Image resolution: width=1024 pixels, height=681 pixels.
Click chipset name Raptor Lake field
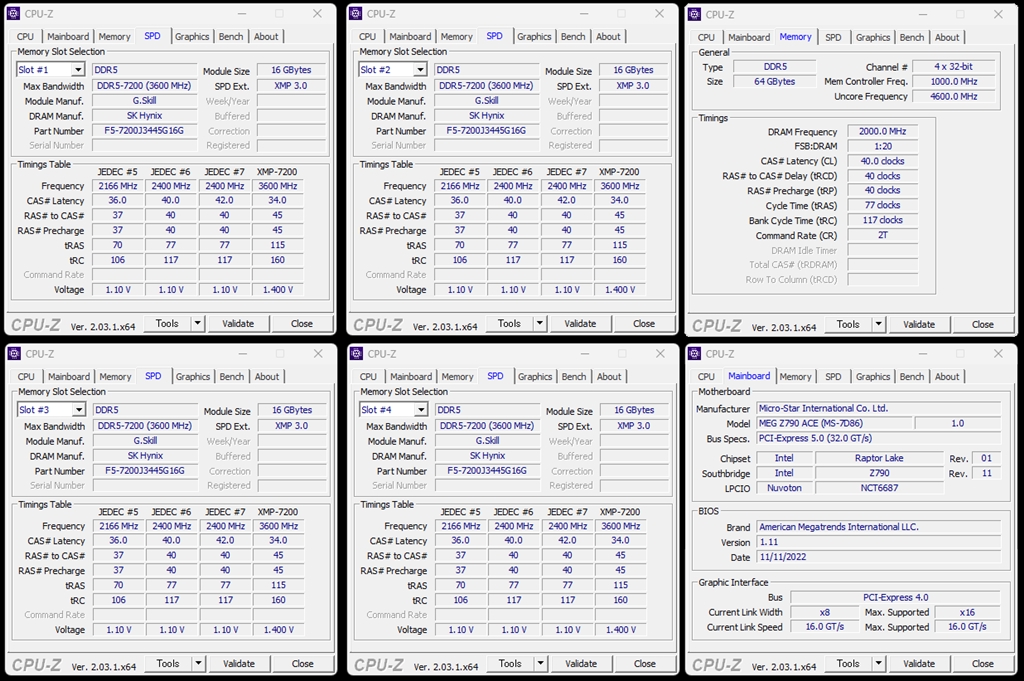879,458
